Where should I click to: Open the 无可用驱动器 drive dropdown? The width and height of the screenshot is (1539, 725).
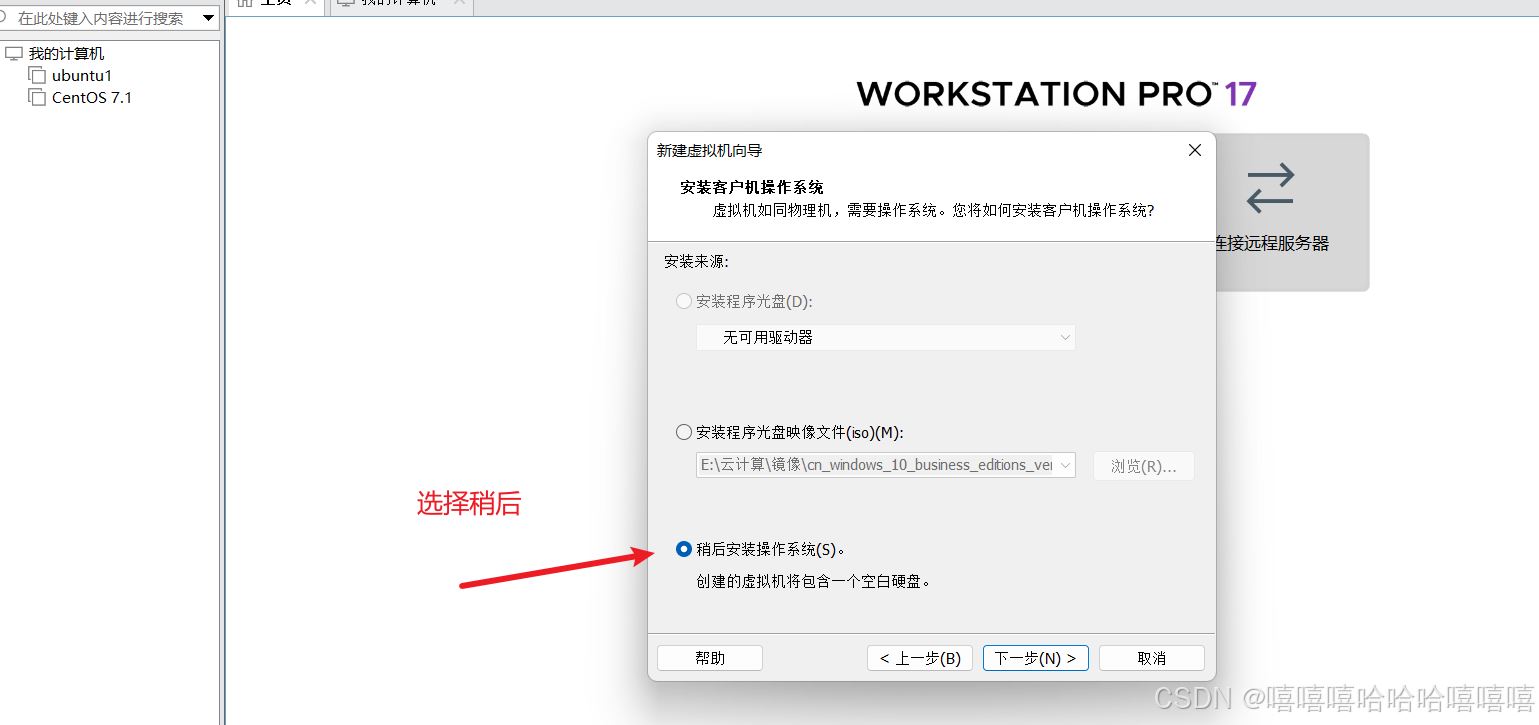point(886,338)
